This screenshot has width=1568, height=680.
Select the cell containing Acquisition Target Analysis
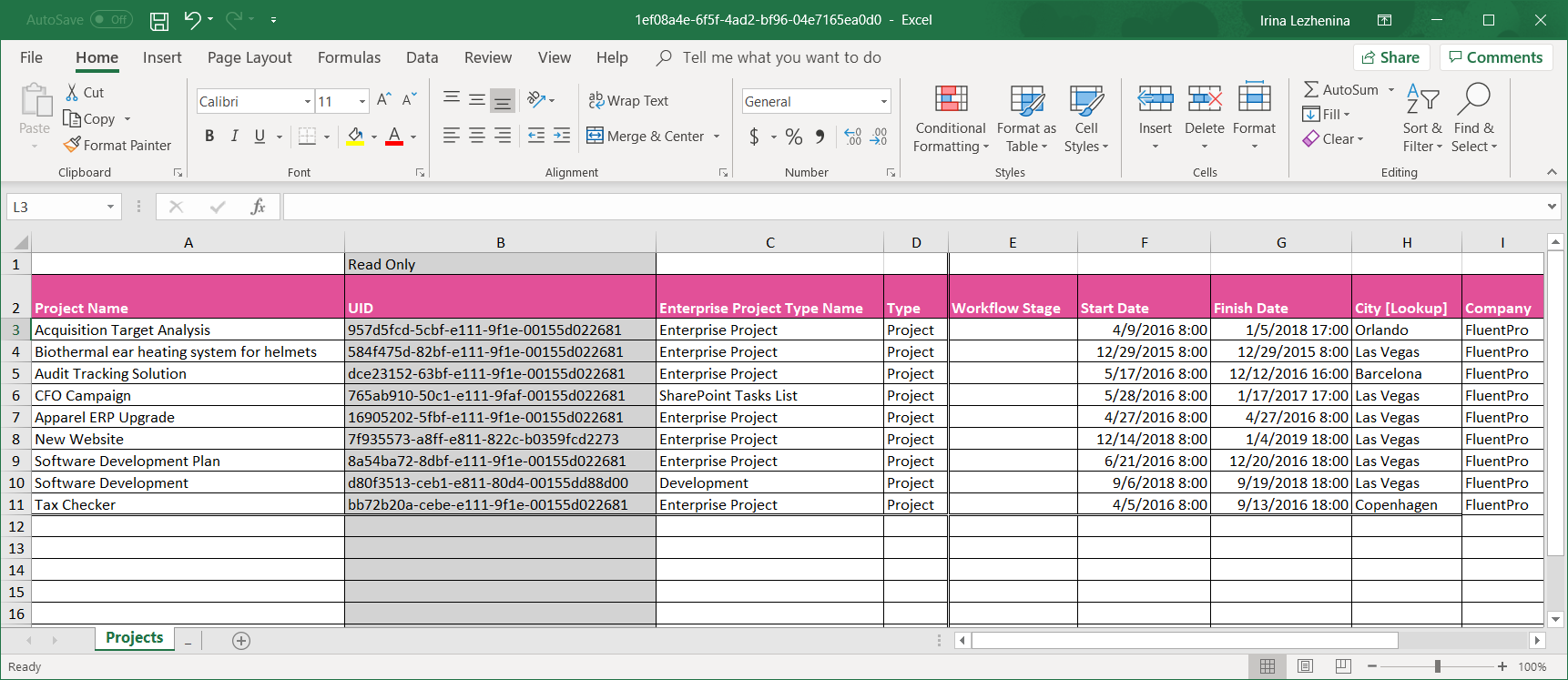tap(188, 330)
